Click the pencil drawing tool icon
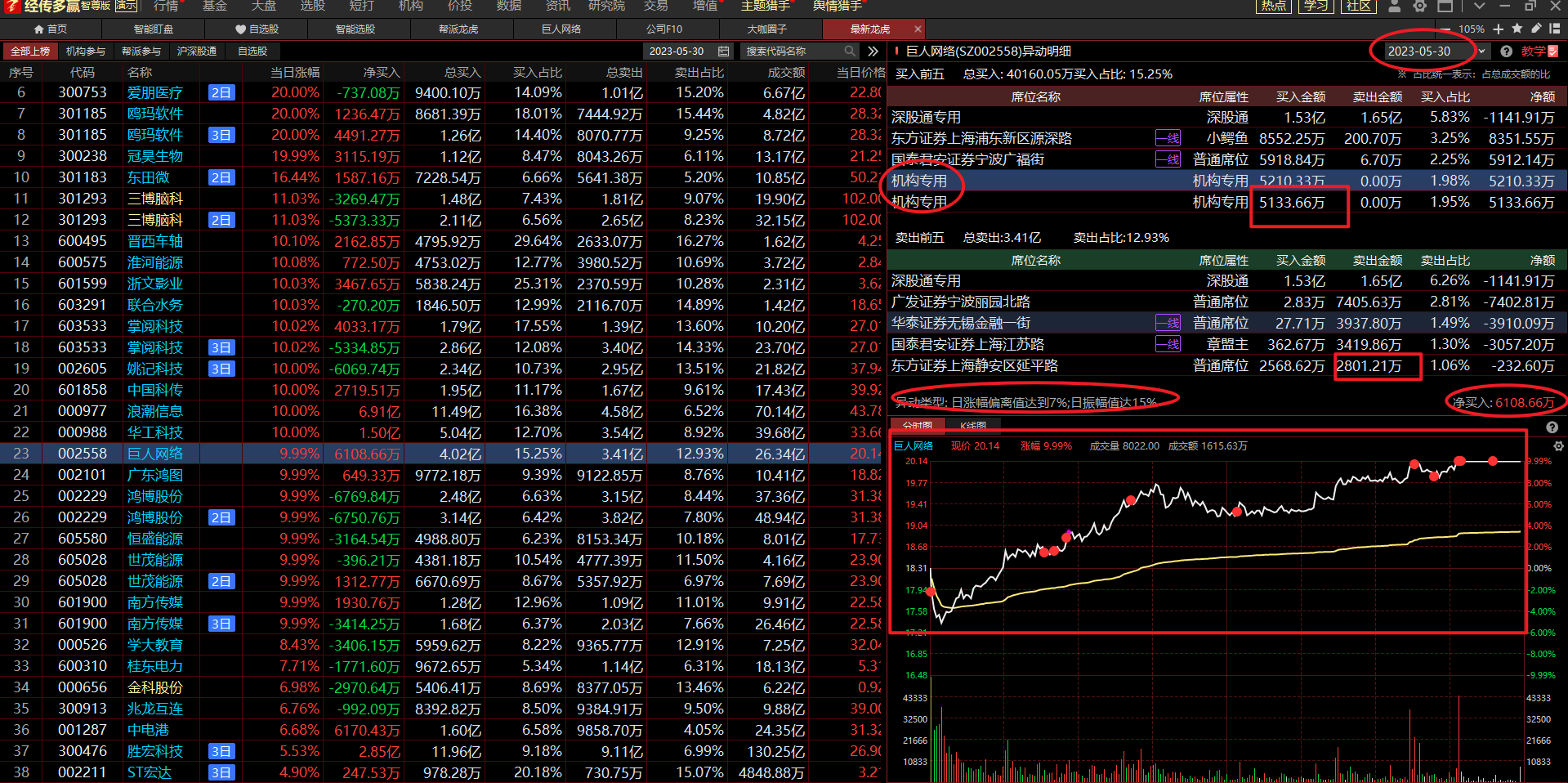 [x=1536, y=29]
